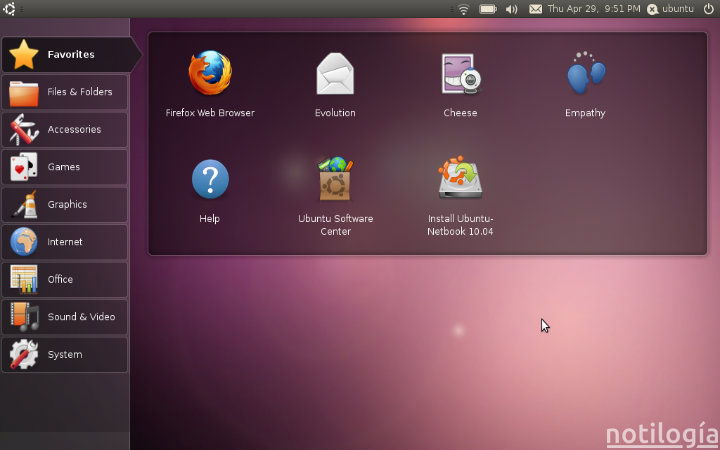The height and width of the screenshot is (450, 720).
Task: Open the Graphics category
Action: tap(65, 205)
